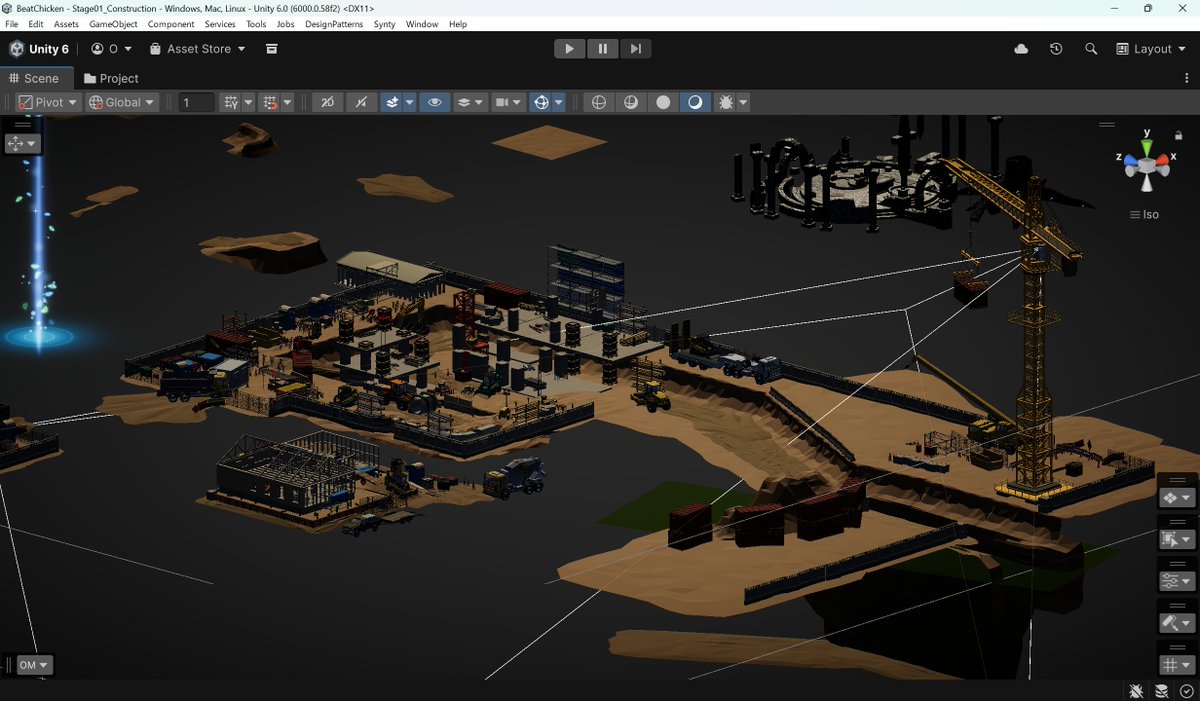Click the gizmos globe icon
The height and width of the screenshot is (701, 1200).
541,102
